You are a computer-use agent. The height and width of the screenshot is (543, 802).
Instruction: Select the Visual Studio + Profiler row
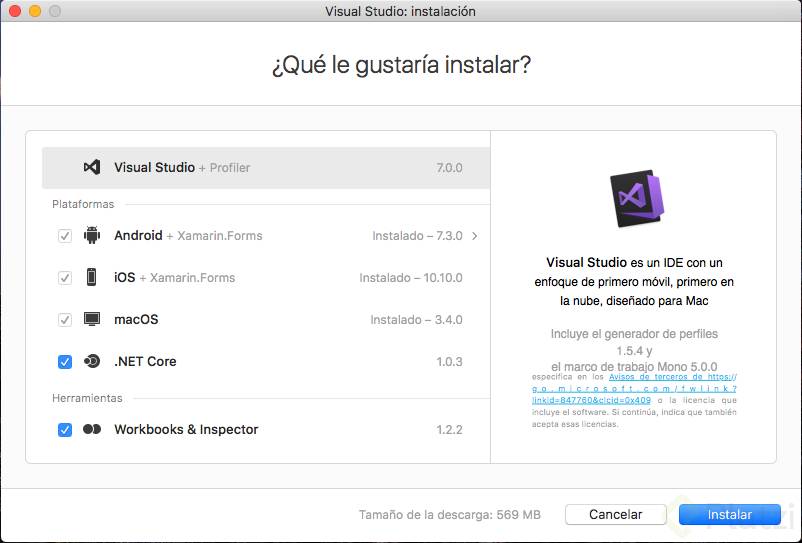tap(266, 168)
